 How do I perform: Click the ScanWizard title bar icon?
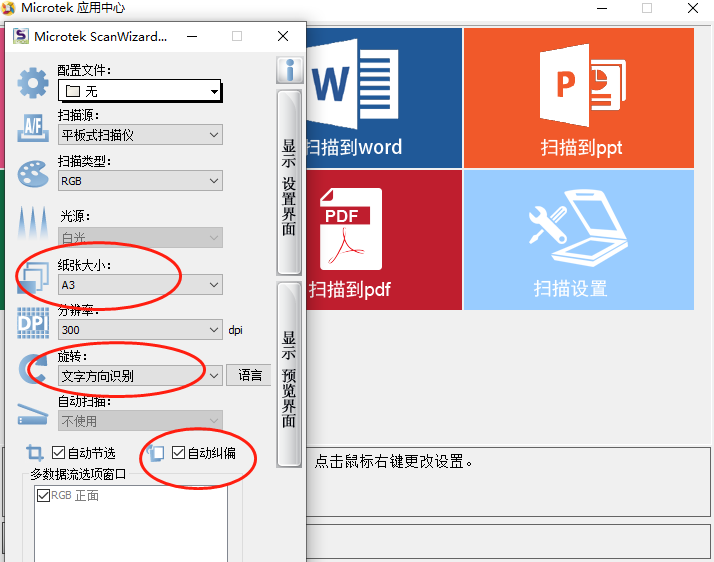pyautogui.click(x=20, y=36)
